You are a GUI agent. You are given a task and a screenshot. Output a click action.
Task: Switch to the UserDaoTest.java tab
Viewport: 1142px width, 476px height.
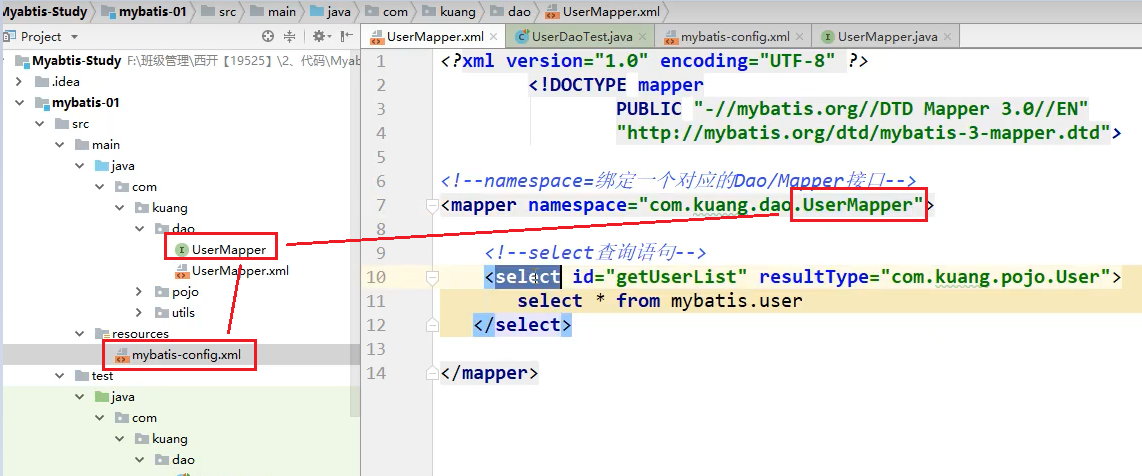(x=581, y=37)
